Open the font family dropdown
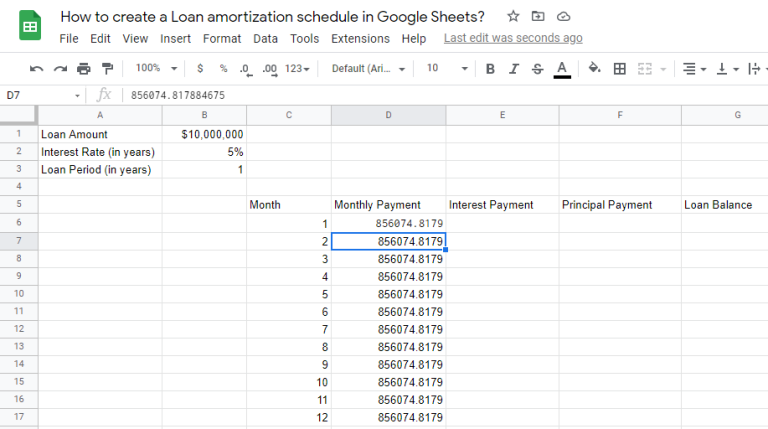Image resolution: width=768 pixels, height=429 pixels. click(368, 69)
